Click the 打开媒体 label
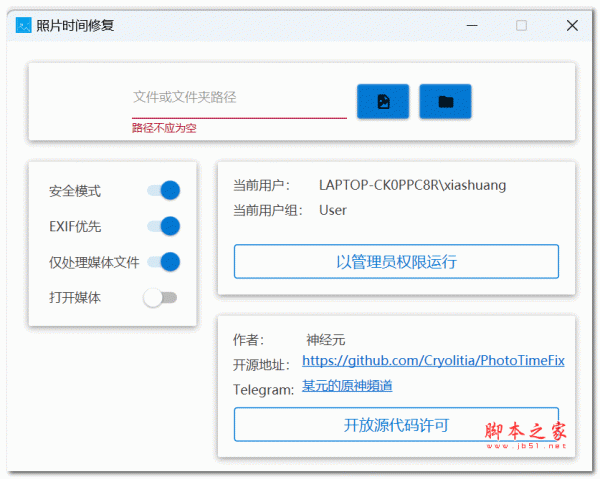The width and height of the screenshot is (600, 479). [x=75, y=298]
